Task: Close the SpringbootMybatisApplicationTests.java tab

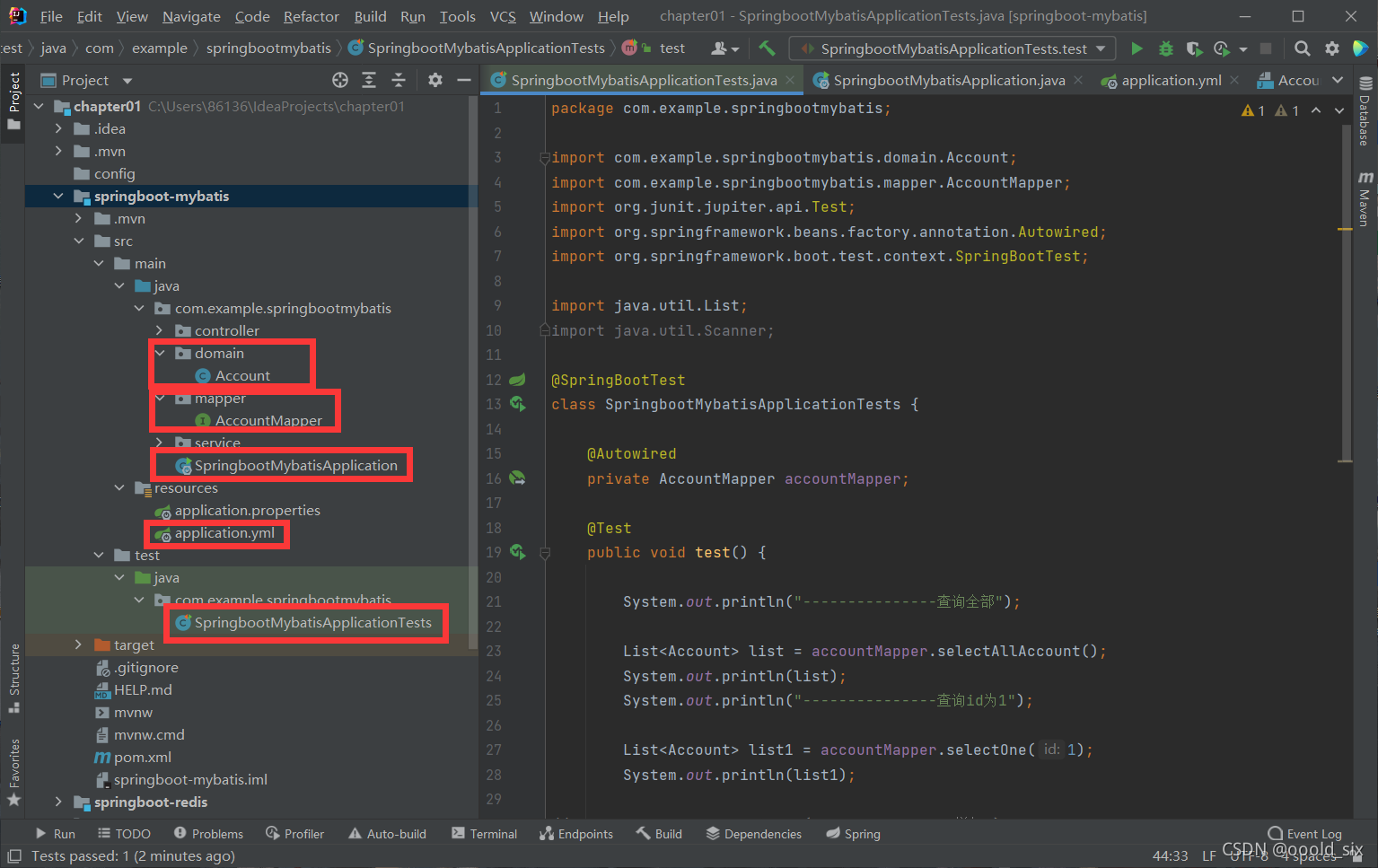Action: point(790,80)
